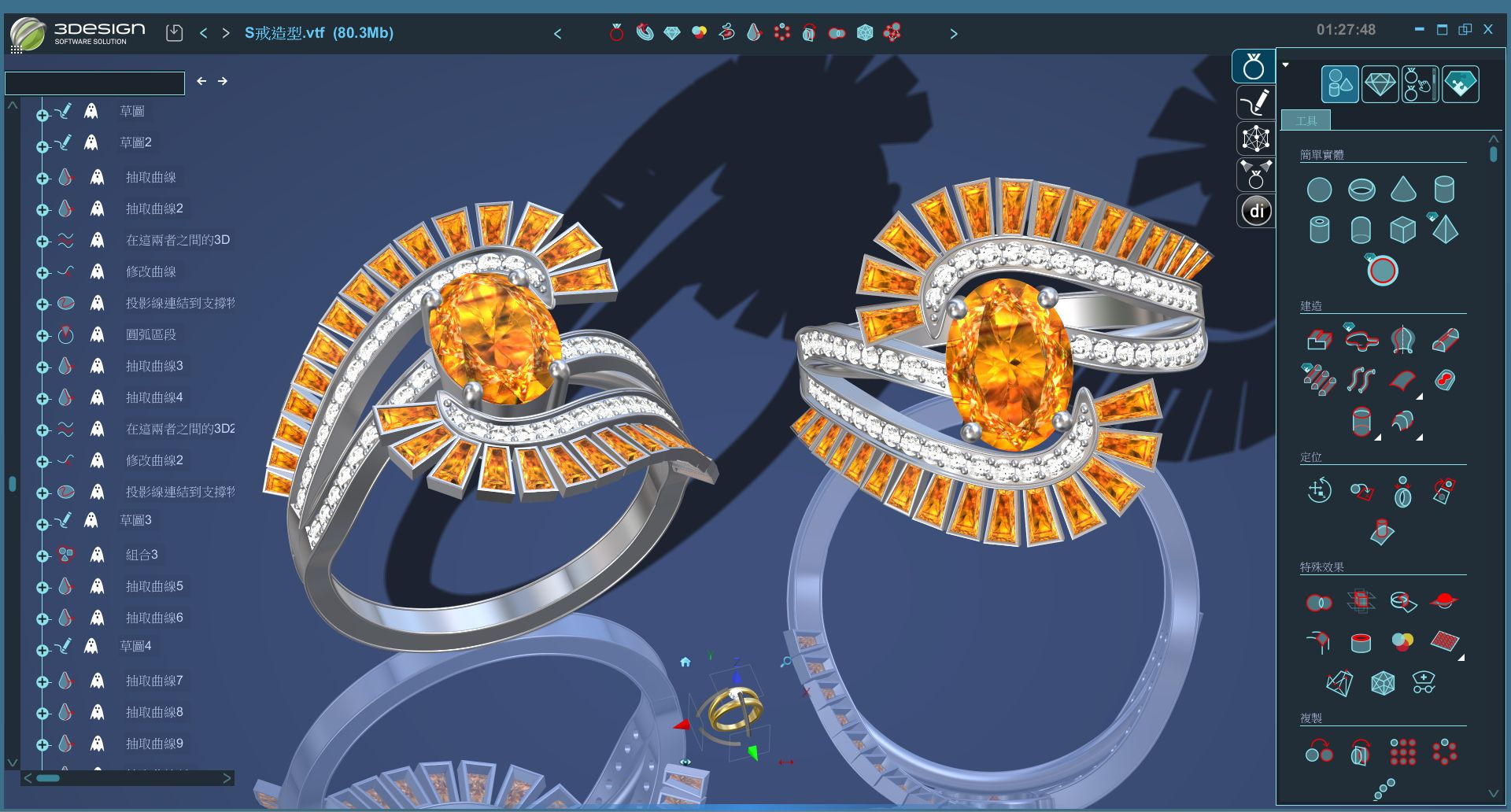Screen dimensions: 1511x812
Task: Choose the double-curve sweep tool under 建造
Action: (x=1361, y=380)
